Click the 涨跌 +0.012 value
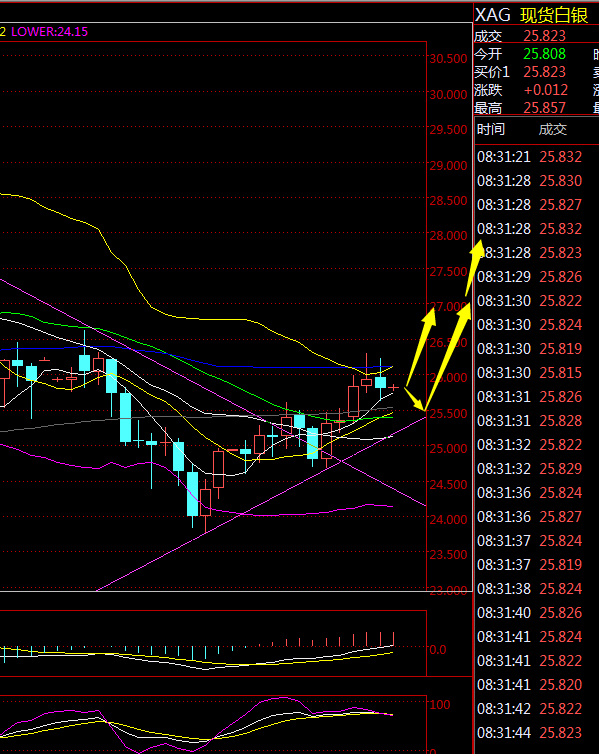Viewport: 599px width, 754px height. pos(546,90)
